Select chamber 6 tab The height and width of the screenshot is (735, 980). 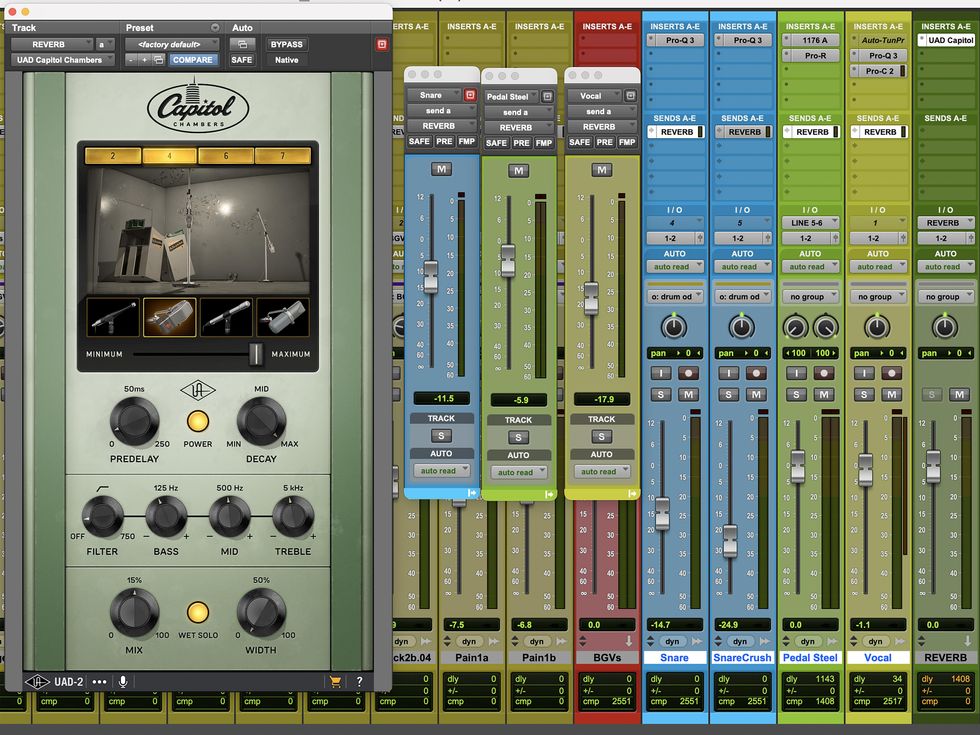point(226,156)
